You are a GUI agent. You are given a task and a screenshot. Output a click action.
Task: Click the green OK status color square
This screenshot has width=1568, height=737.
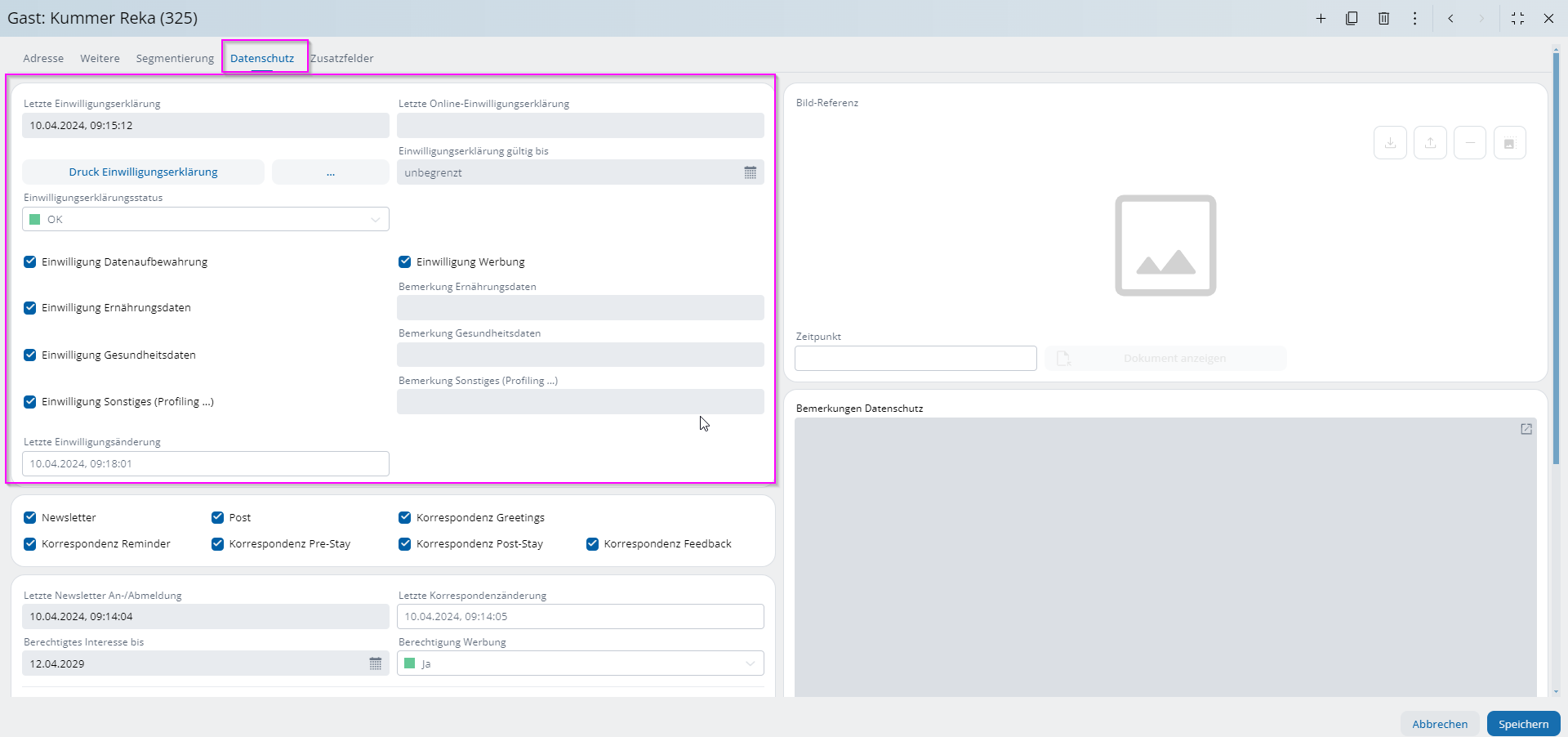tap(34, 219)
